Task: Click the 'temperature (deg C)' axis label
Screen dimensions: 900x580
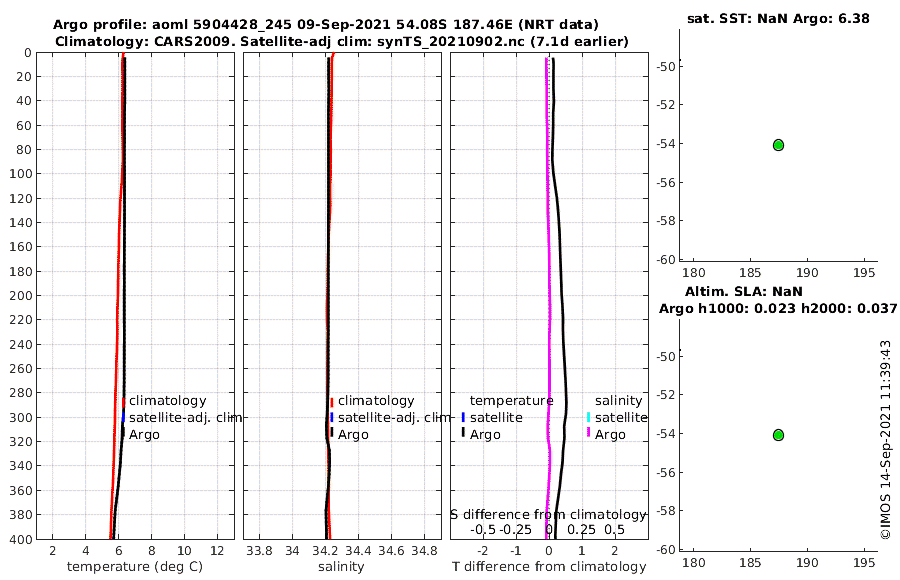Action: (135, 567)
